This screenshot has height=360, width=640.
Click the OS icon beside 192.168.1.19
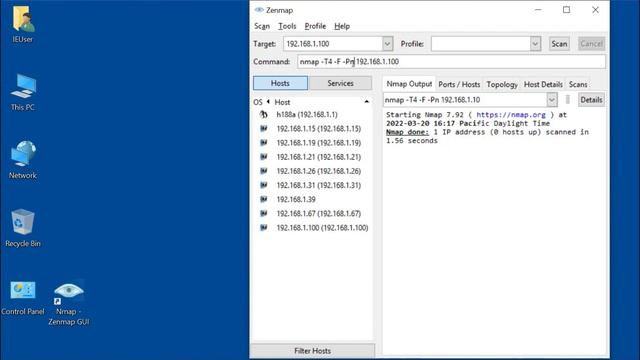pyautogui.click(x=264, y=143)
